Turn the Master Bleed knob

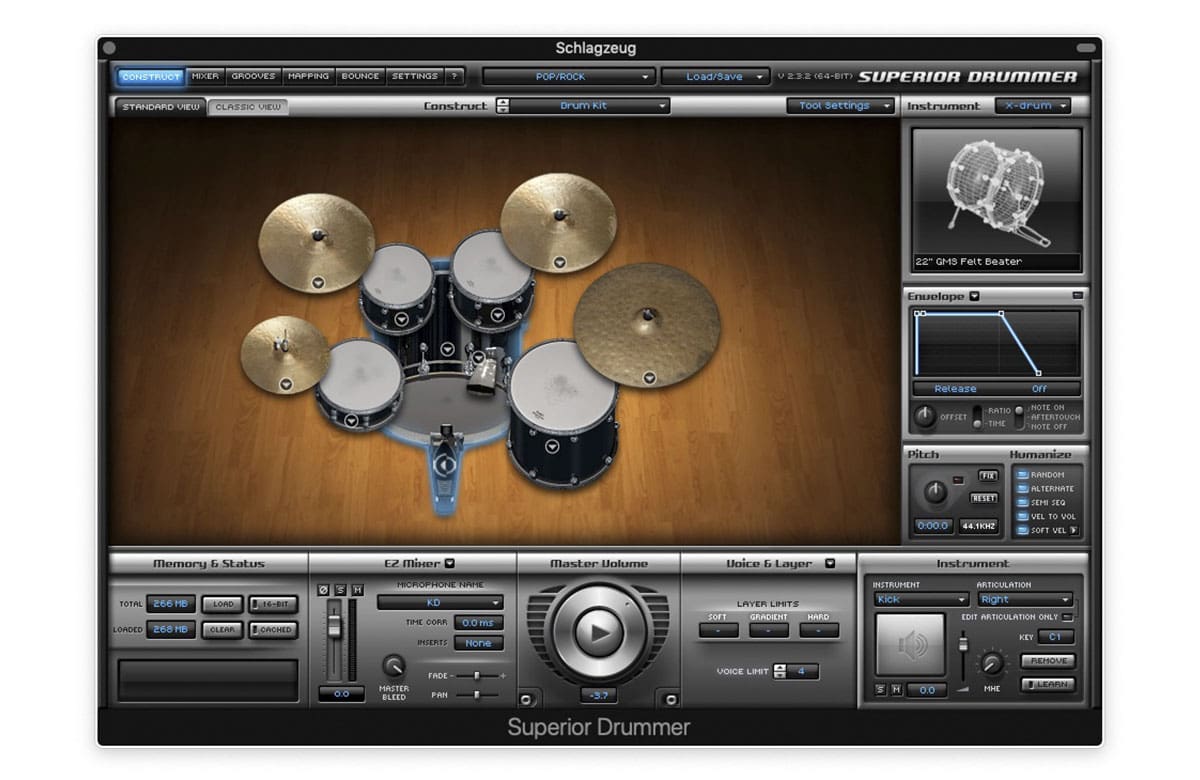(394, 666)
